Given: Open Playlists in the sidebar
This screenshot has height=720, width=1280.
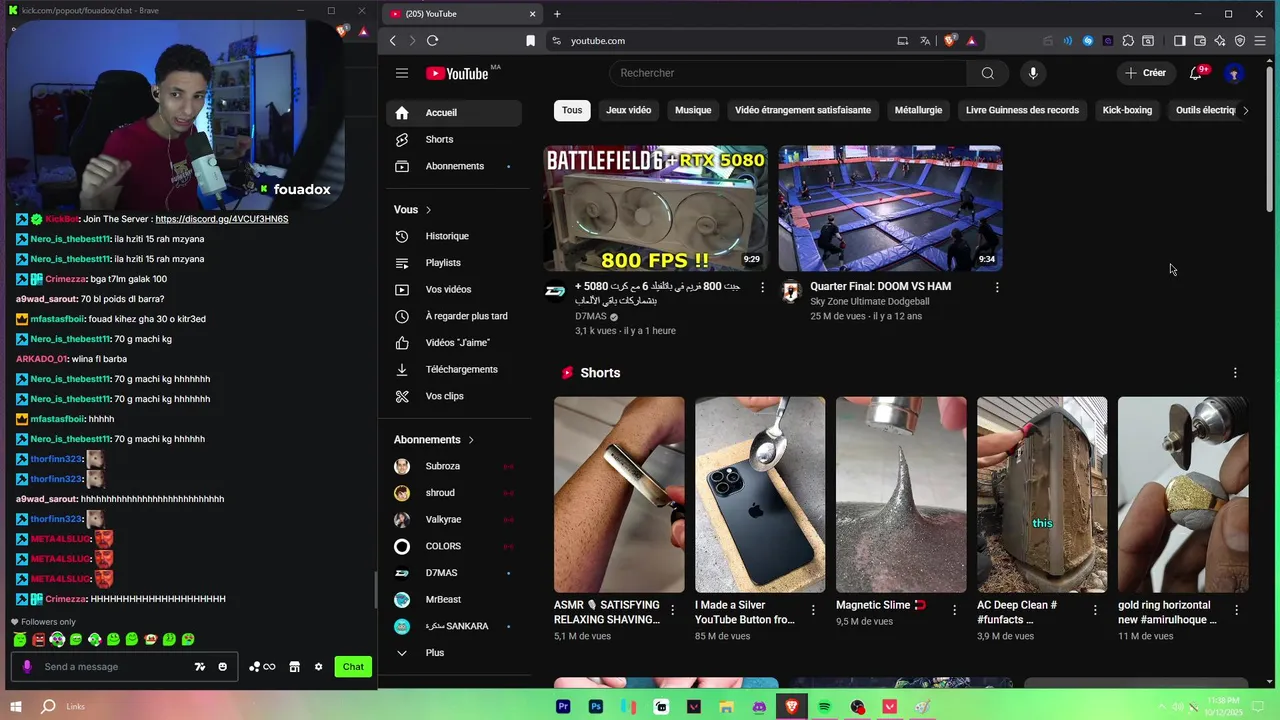Looking at the screenshot, I should [455, 263].
